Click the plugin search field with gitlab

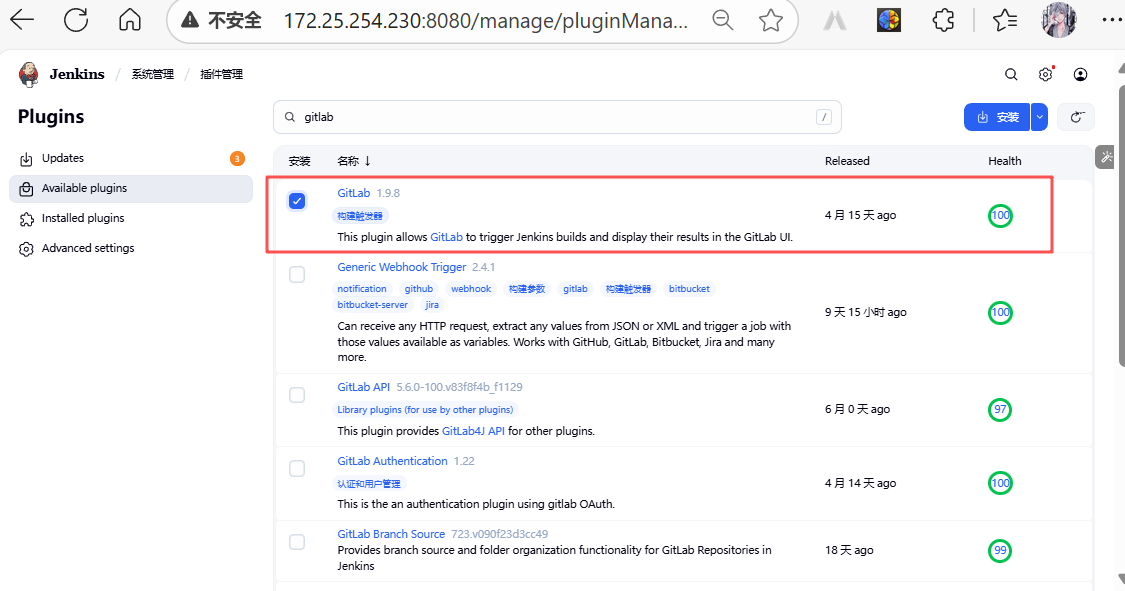coord(557,117)
